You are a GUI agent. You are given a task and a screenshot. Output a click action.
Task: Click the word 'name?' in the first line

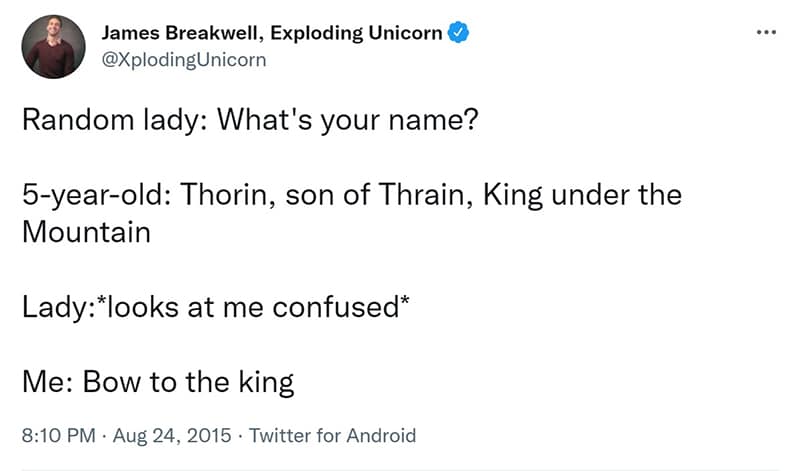click(433, 120)
